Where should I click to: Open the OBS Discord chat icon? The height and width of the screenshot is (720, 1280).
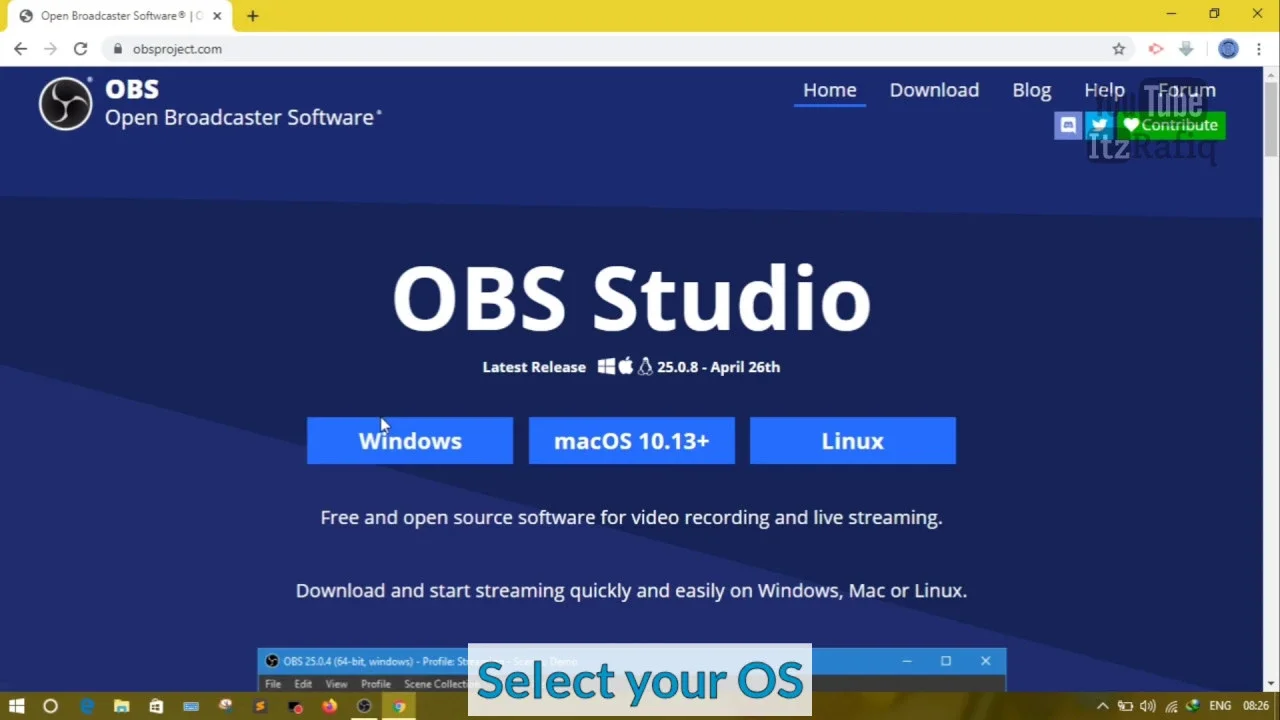coord(1068,125)
